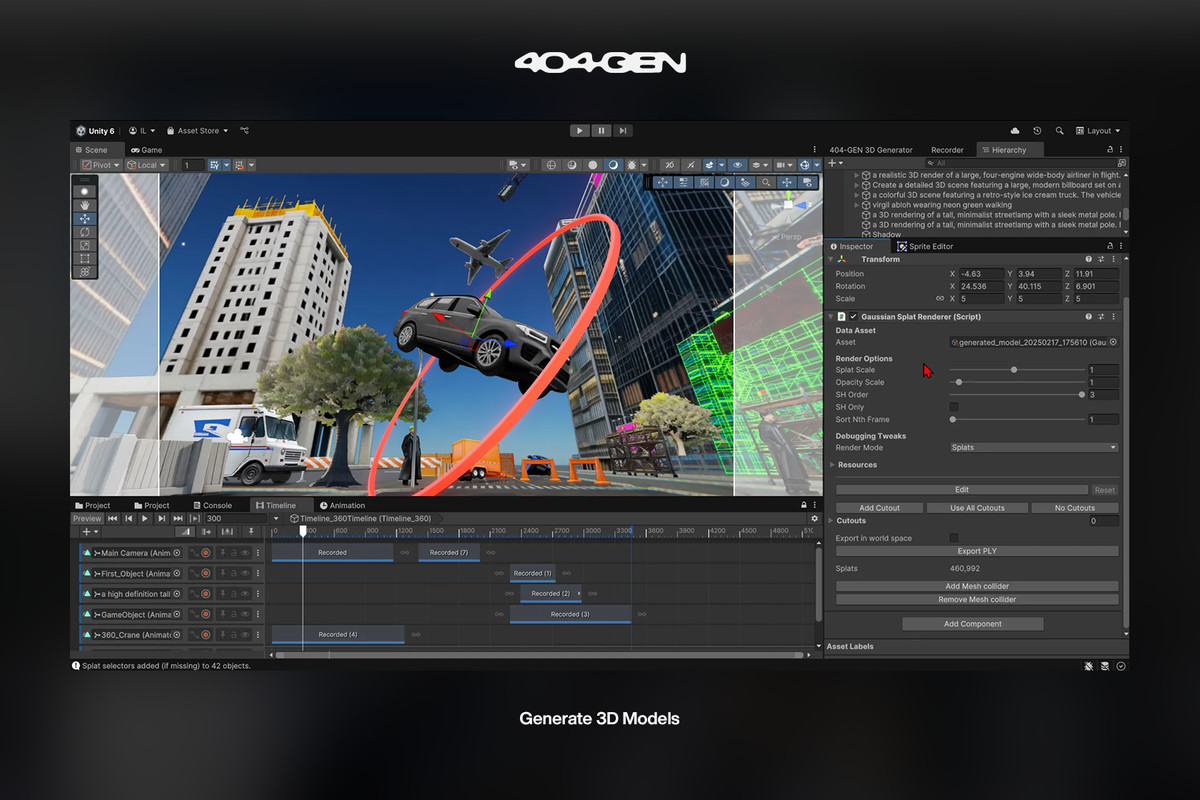Switch to the Game tab
The height and width of the screenshot is (800, 1200).
(146, 150)
